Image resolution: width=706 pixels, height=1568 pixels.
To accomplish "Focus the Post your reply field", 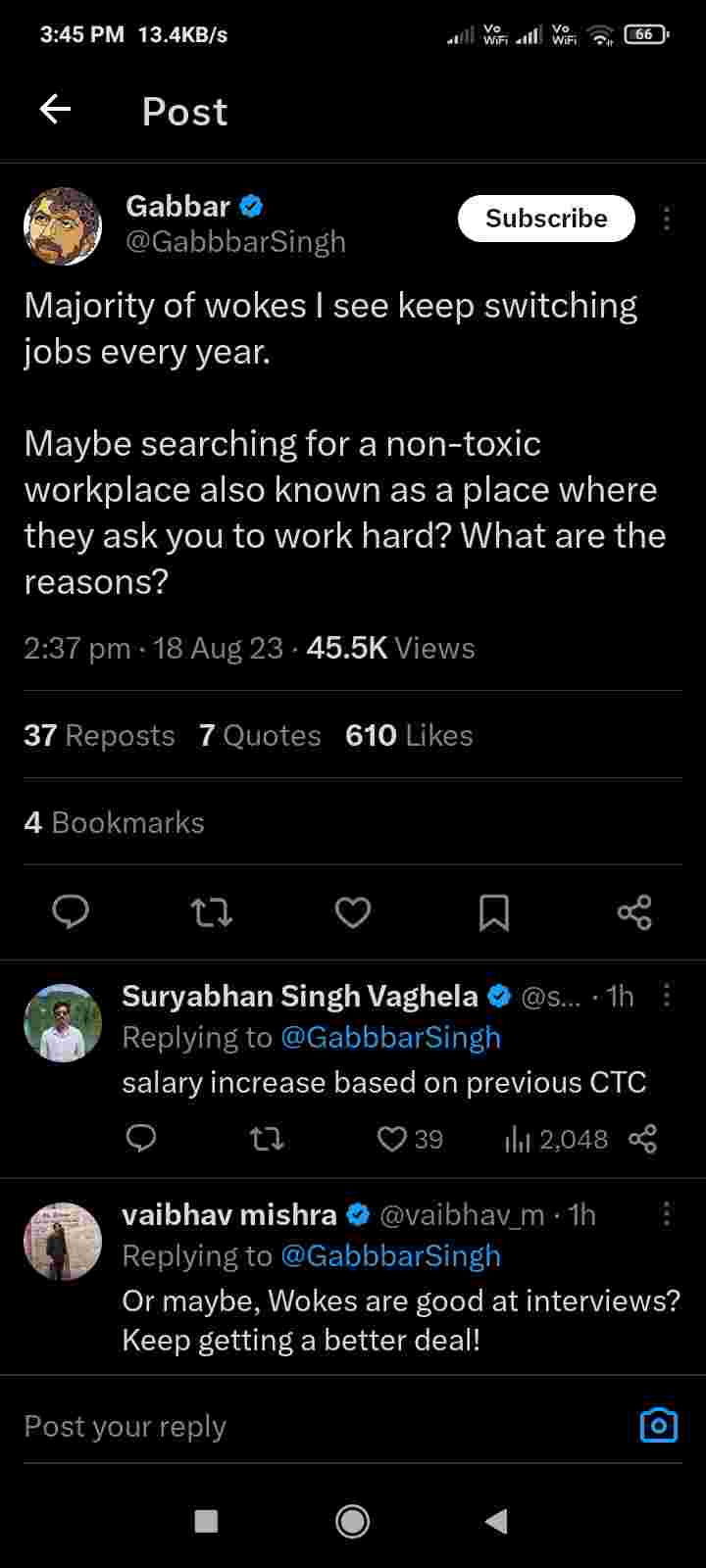I will [294, 1426].
